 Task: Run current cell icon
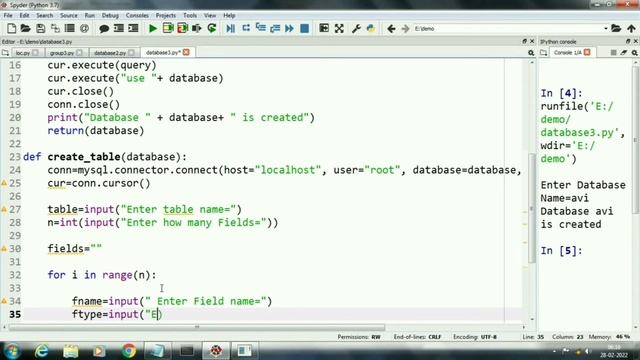[168, 29]
